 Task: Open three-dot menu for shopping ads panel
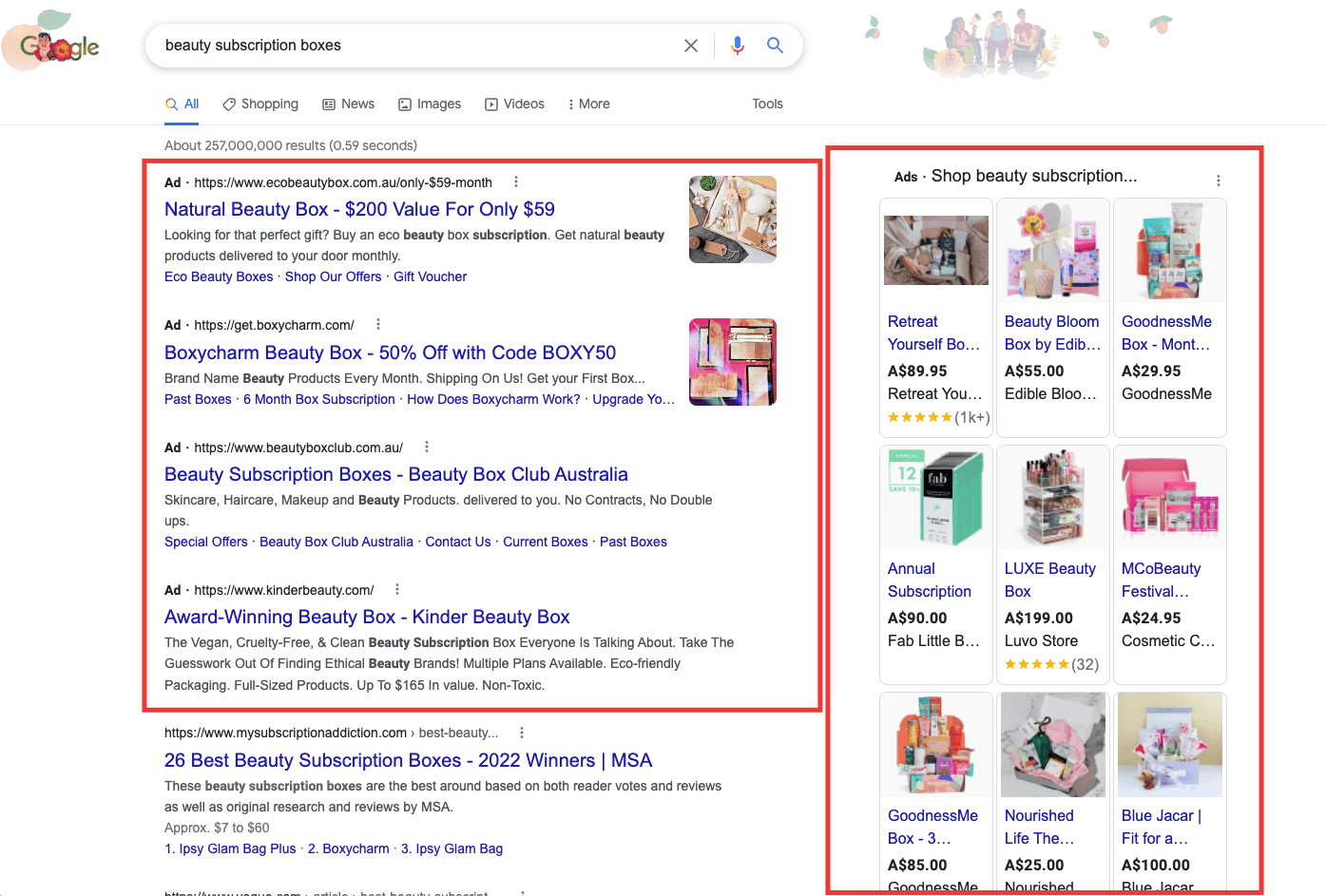pos(1219,181)
